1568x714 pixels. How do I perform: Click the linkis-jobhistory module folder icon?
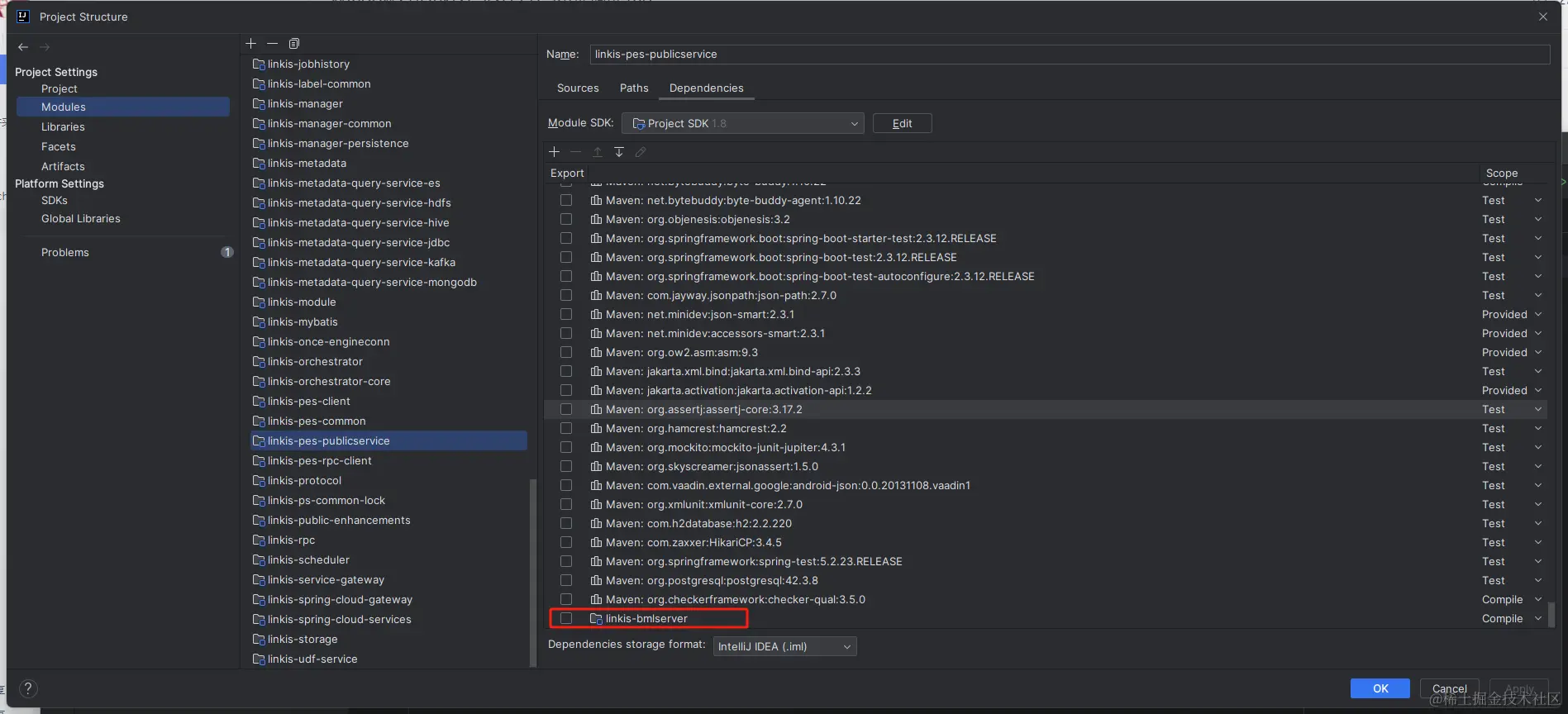click(259, 64)
